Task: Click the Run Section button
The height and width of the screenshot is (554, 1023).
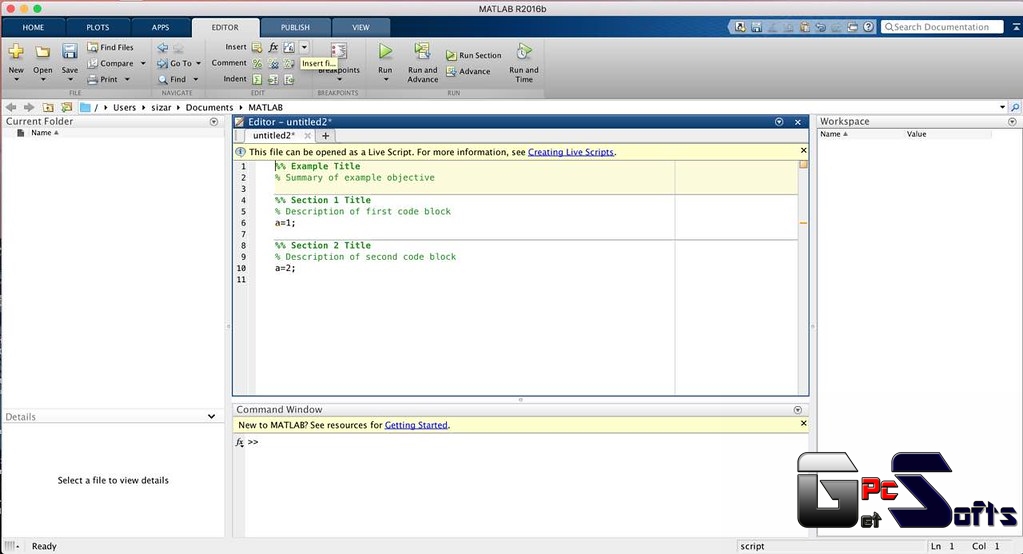Action: (x=474, y=55)
